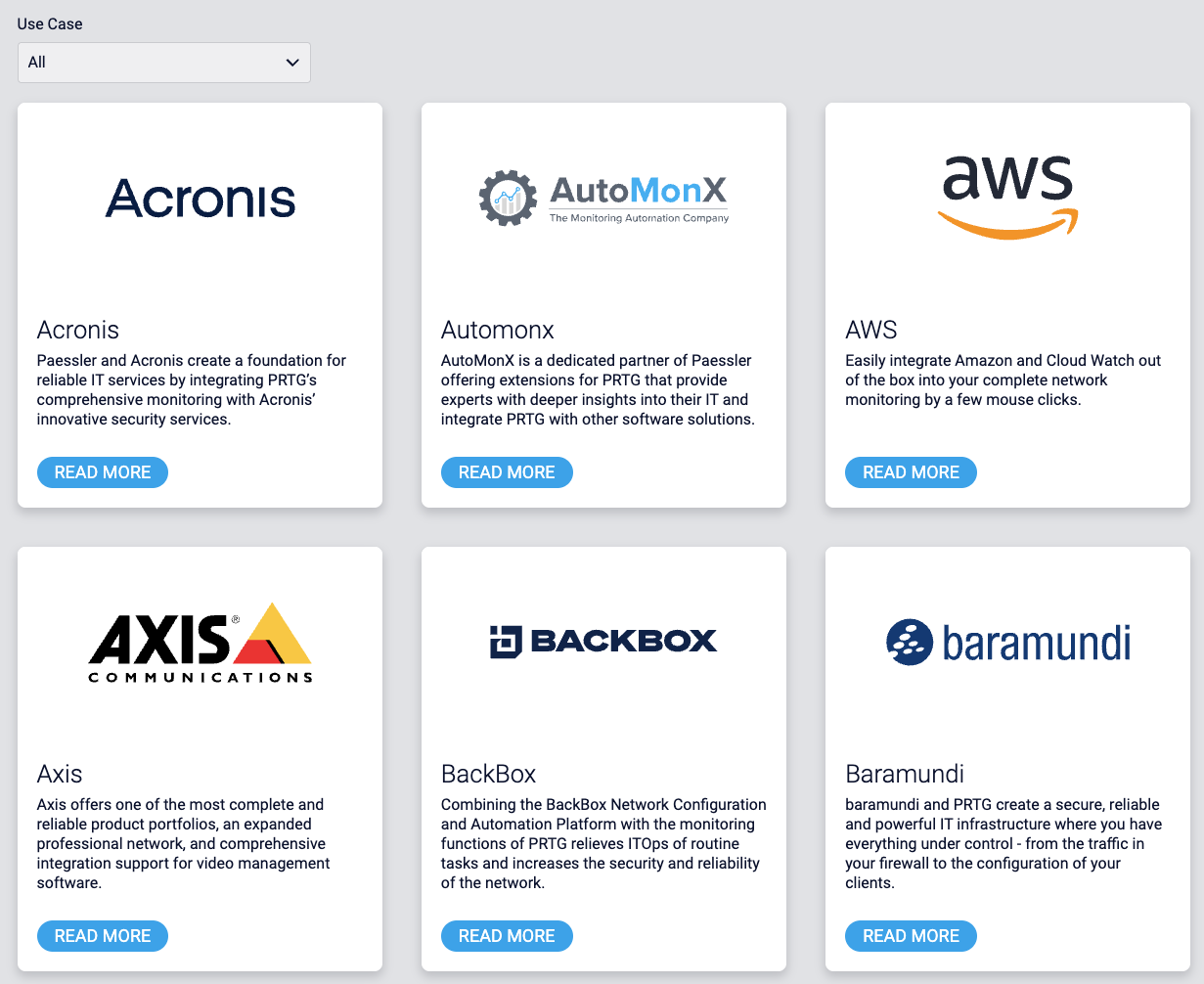The image size is (1204, 984).
Task: Click the description starting 'Paessler and Acronis create'
Action: click(x=192, y=389)
